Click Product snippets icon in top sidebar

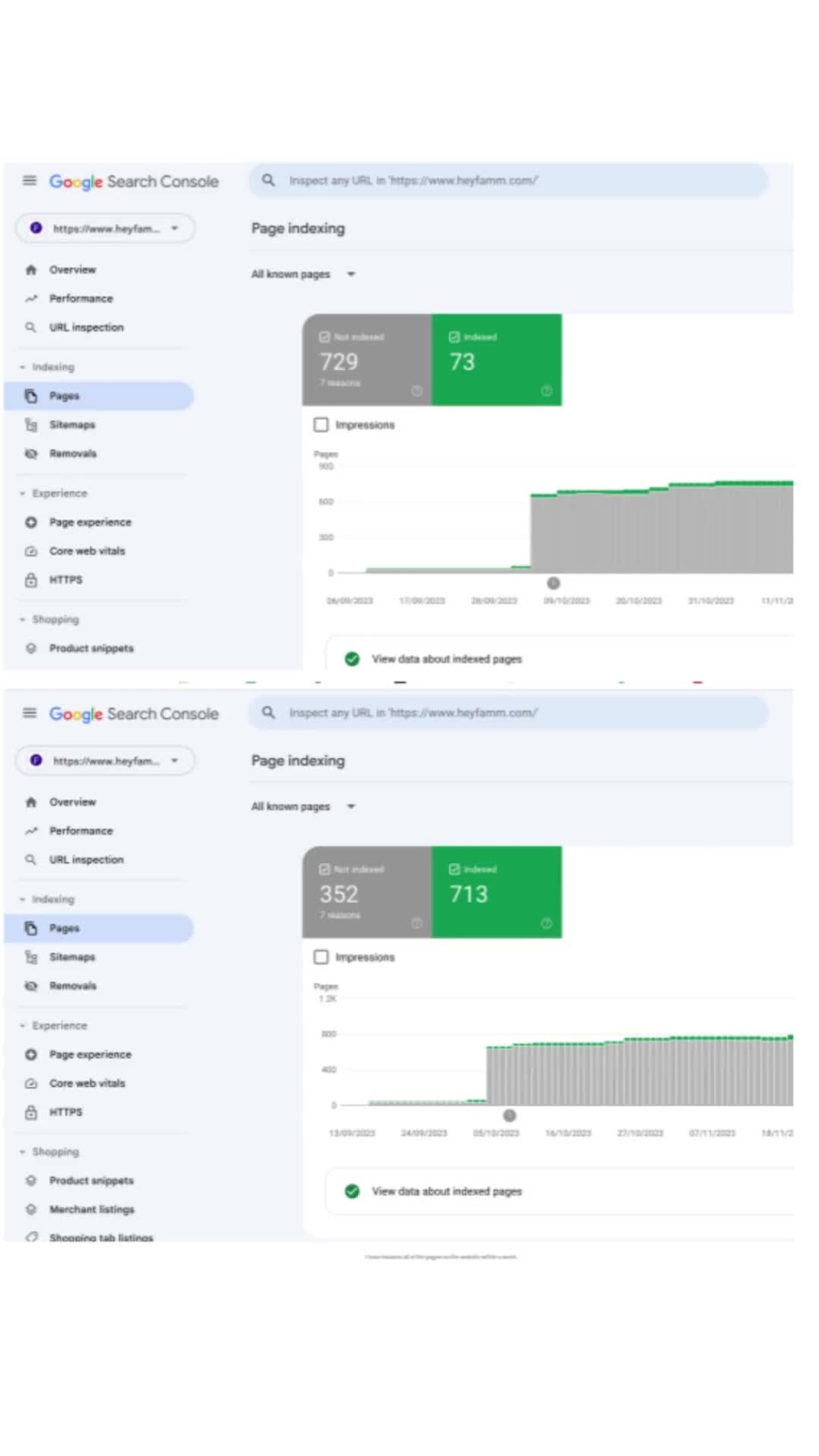(x=31, y=648)
